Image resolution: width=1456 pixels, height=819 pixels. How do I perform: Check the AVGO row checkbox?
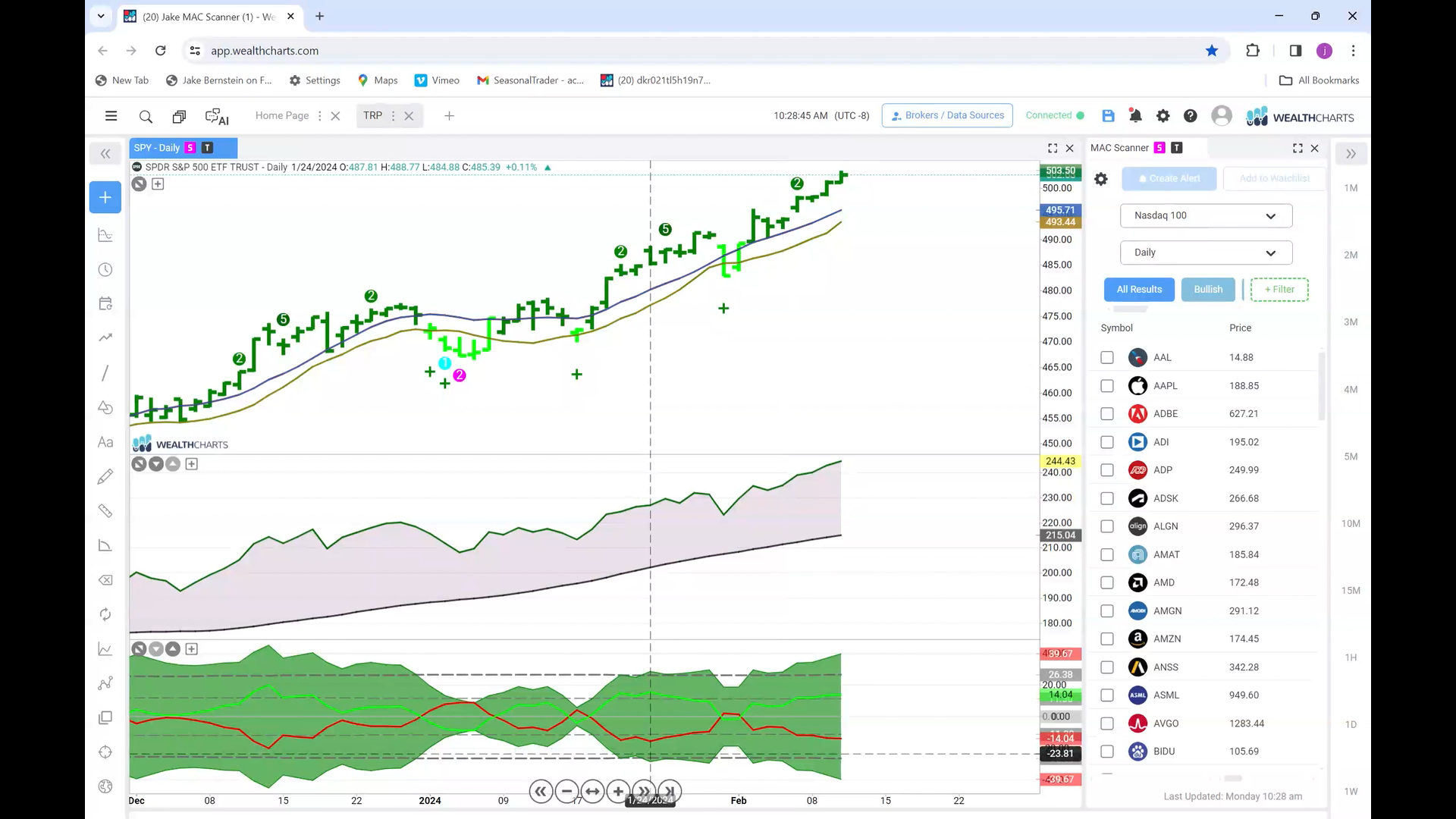click(1107, 723)
